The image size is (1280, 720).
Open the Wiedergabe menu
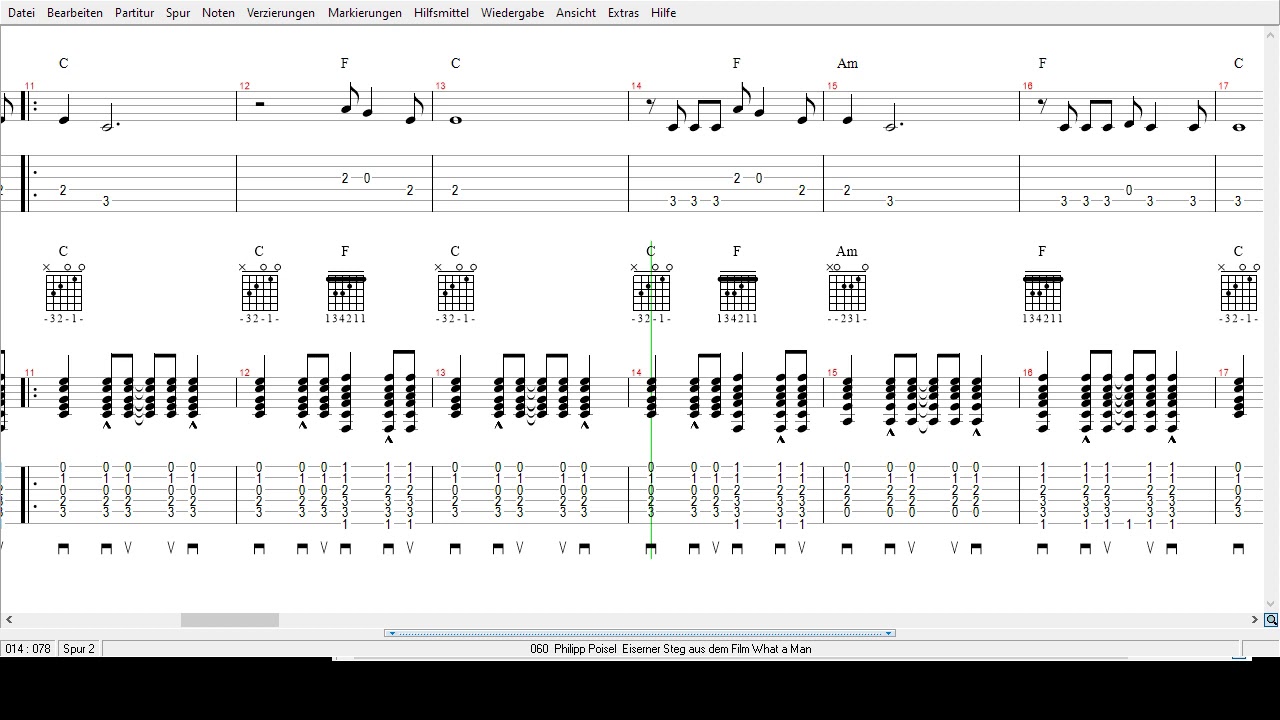[x=512, y=13]
